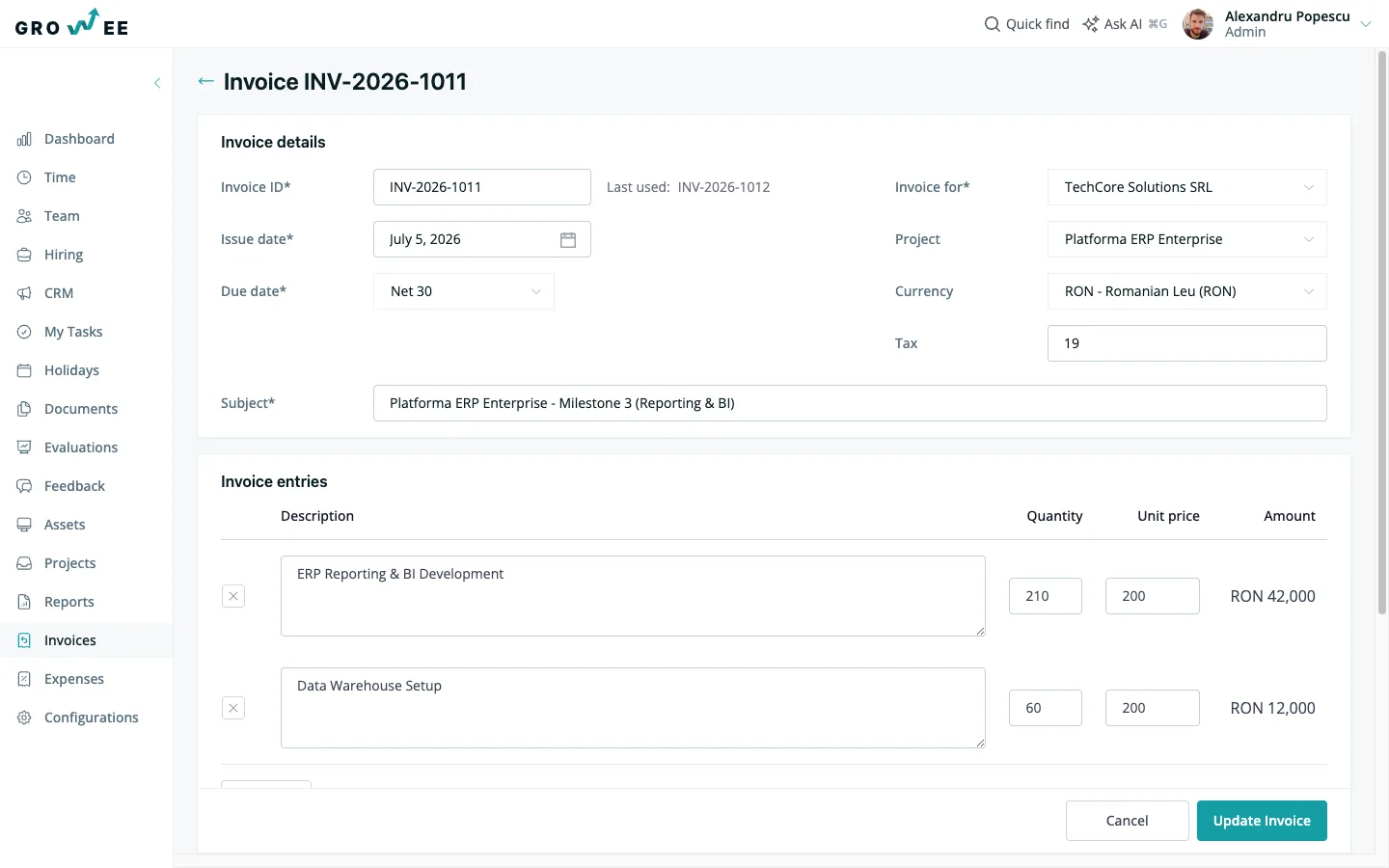The width and height of the screenshot is (1389, 868).
Task: Click the Team people icon
Action: coord(24,216)
